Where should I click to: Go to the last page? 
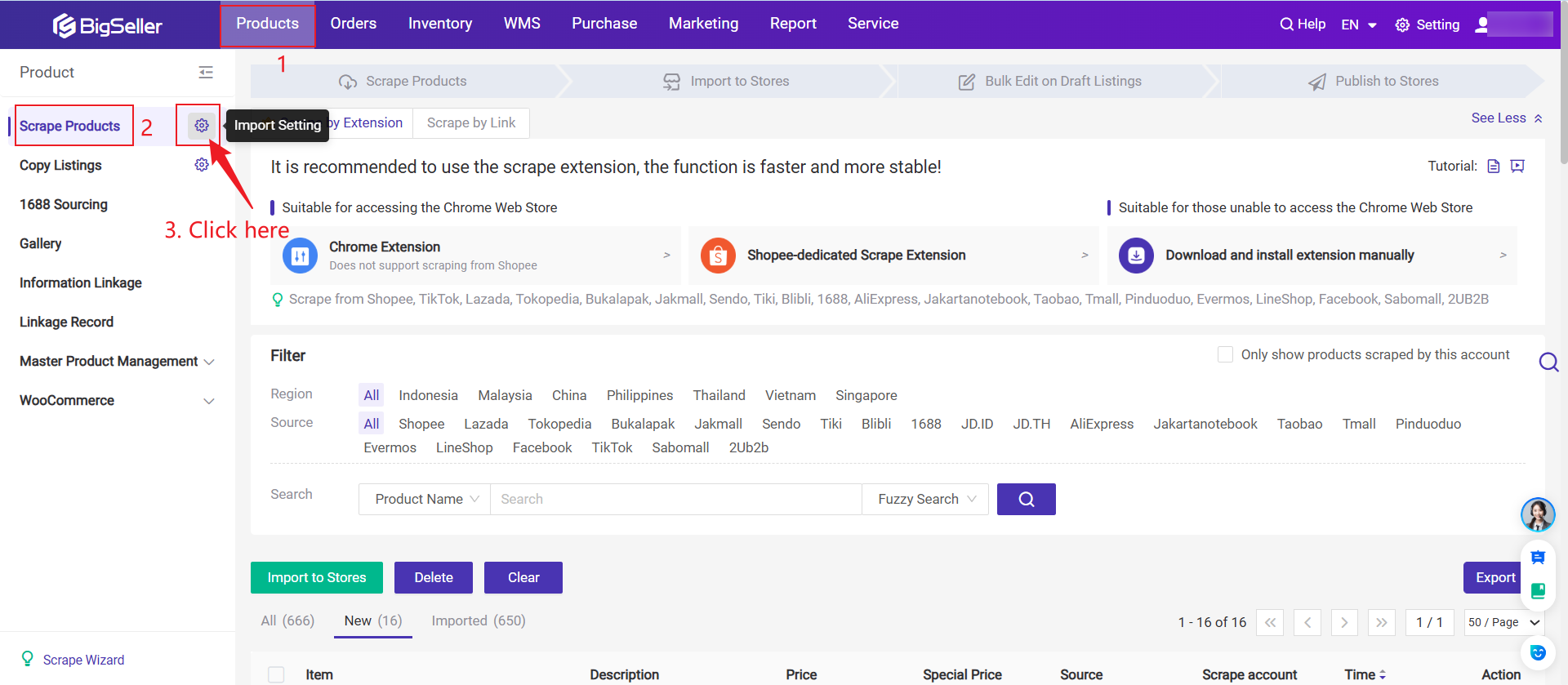[1381, 622]
